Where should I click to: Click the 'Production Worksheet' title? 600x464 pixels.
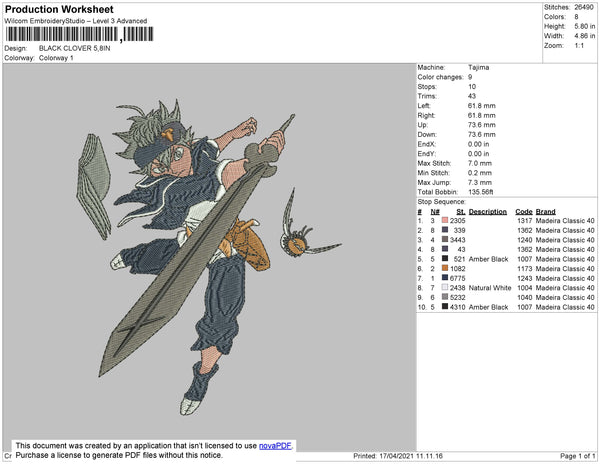[59, 10]
